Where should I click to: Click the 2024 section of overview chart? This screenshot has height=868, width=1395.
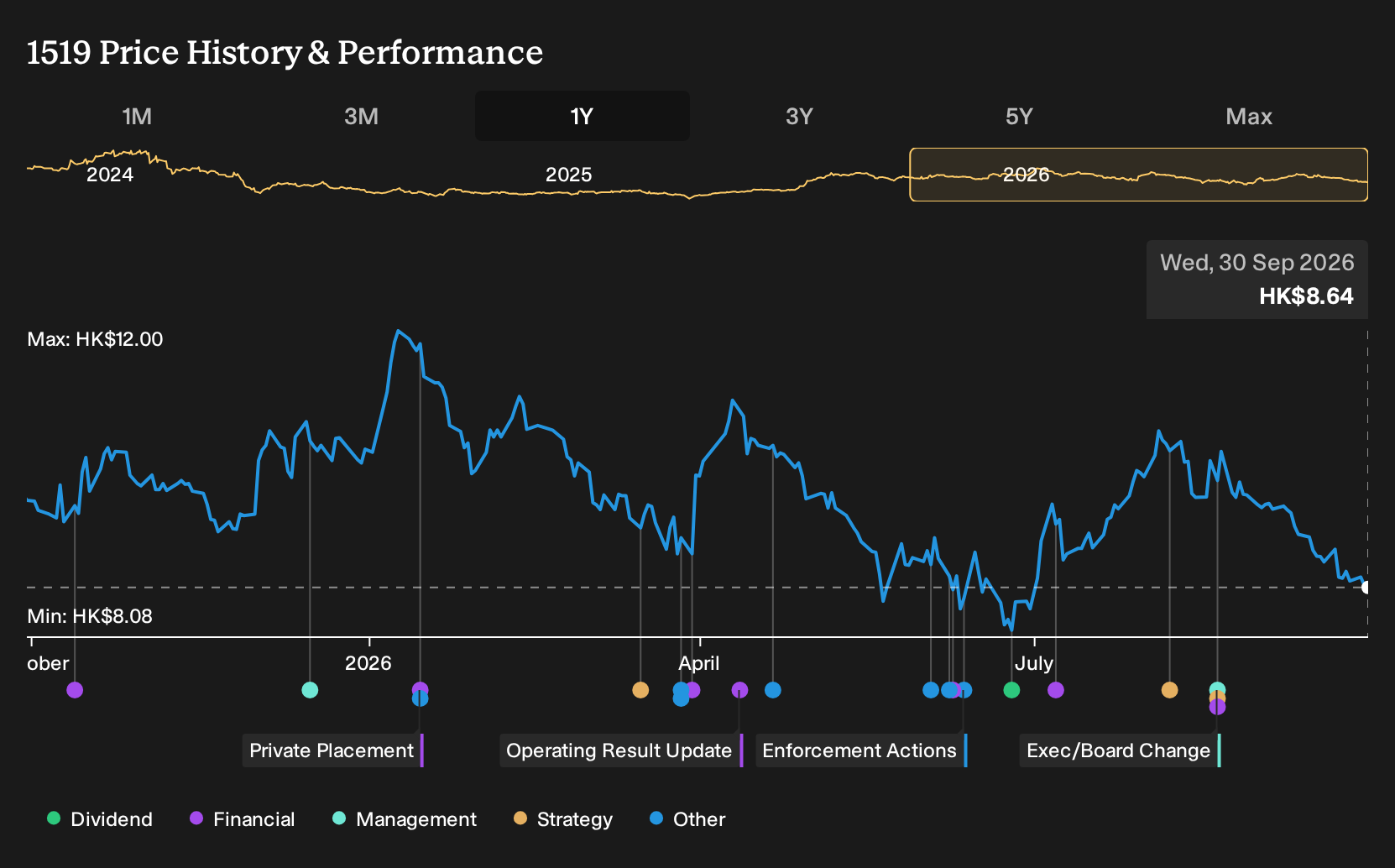[110, 175]
